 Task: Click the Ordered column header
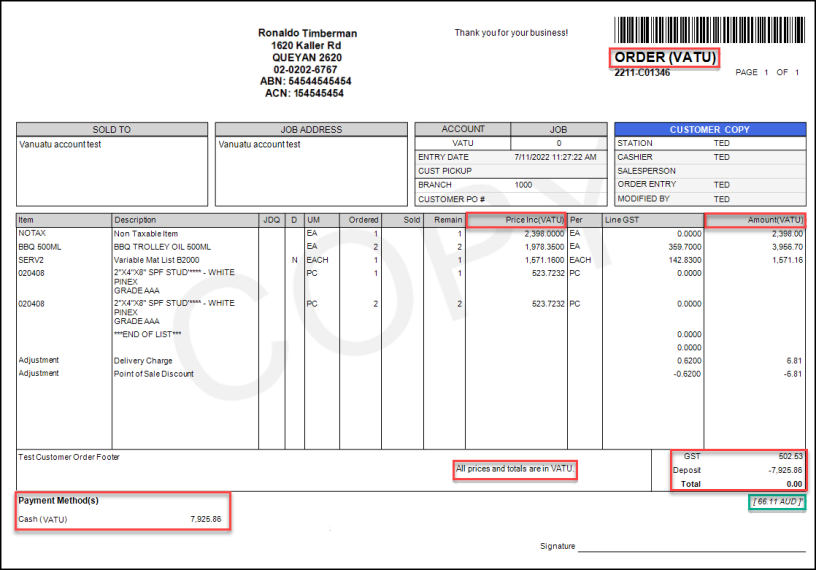tap(361, 220)
